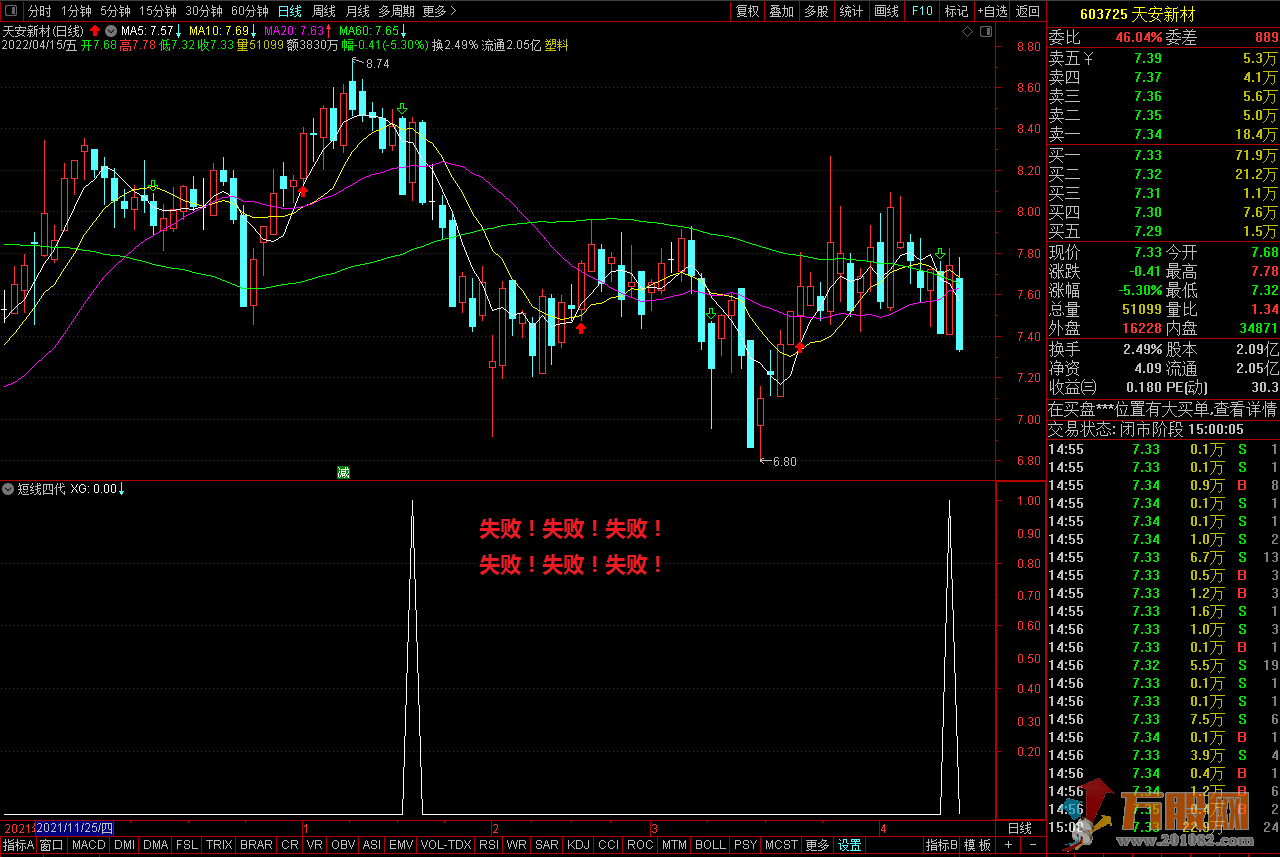Click the 复权 button
Image resolution: width=1280 pixels, height=857 pixels.
[747, 11]
